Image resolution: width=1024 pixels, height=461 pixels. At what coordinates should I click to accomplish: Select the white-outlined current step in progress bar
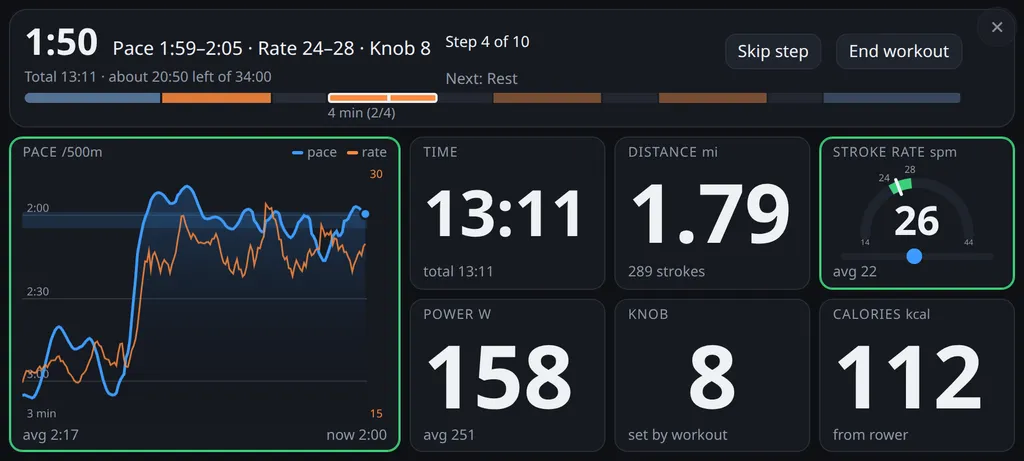point(383,98)
